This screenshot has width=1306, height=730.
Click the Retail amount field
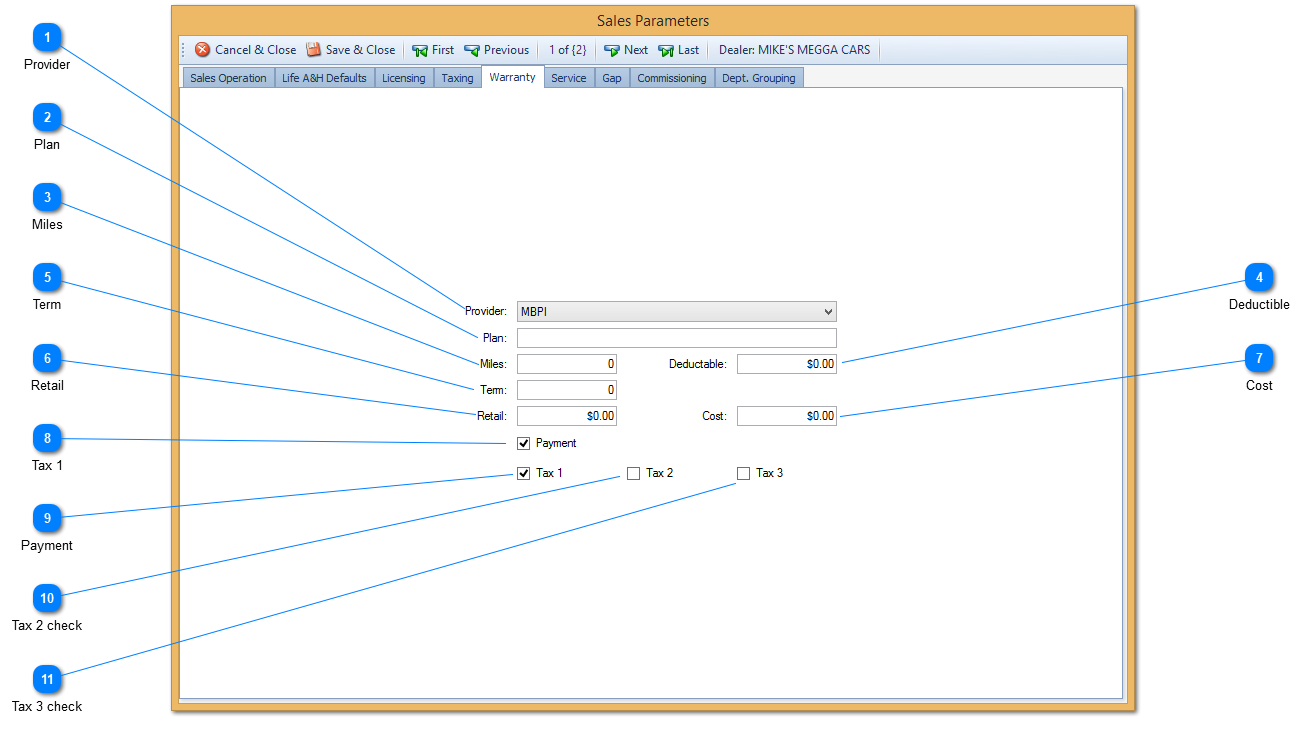567,416
